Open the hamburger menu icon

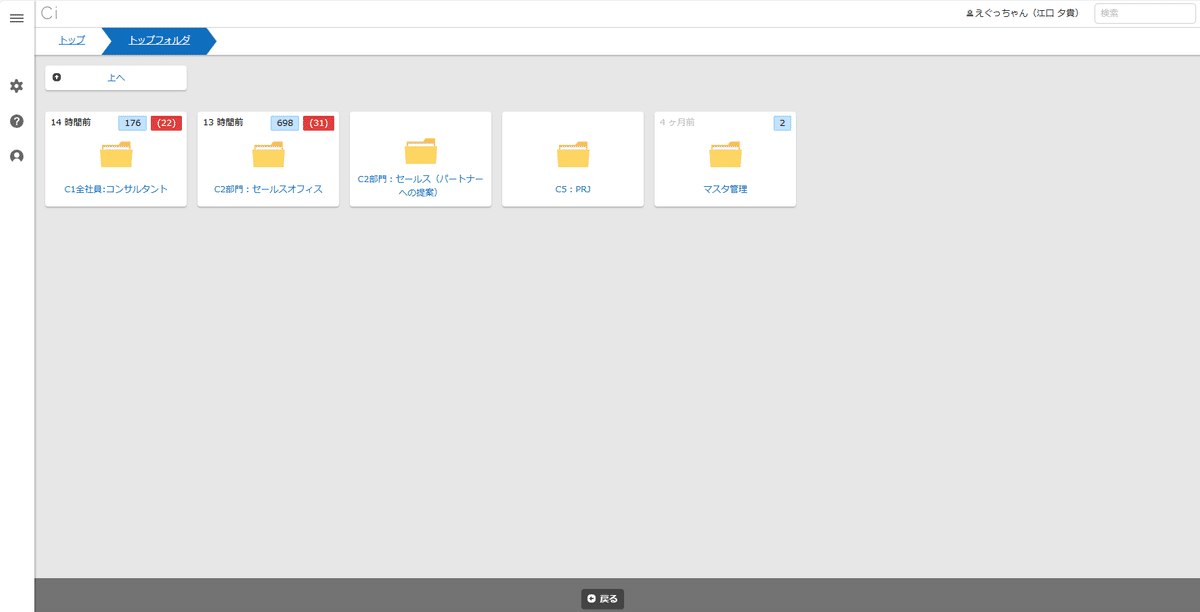click(16, 19)
